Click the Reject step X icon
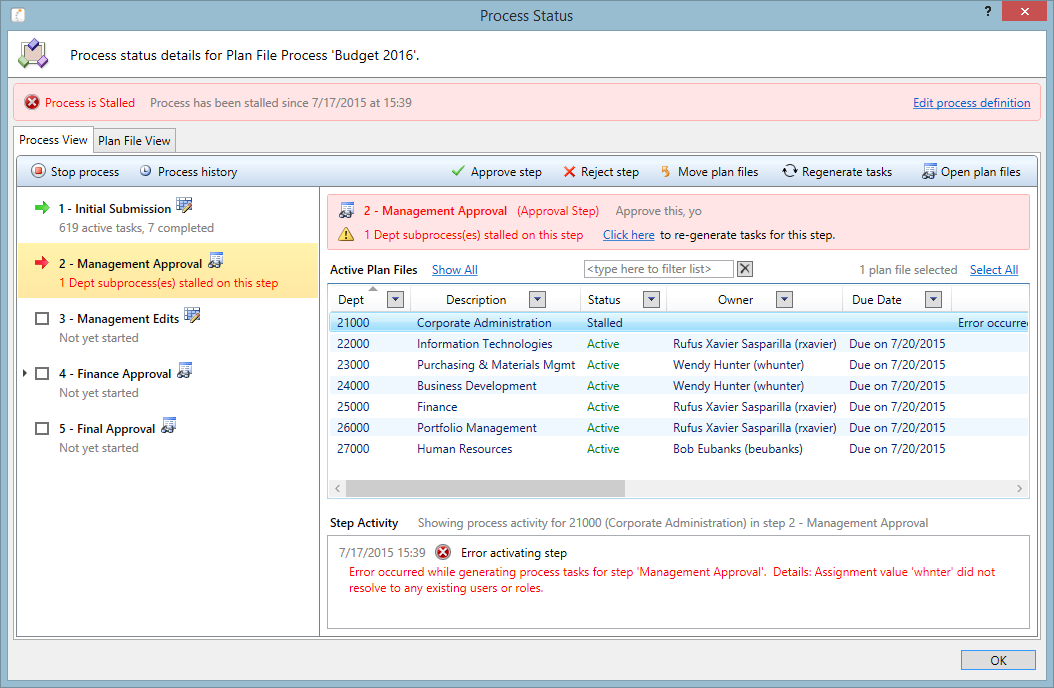The height and width of the screenshot is (688, 1054). (x=569, y=171)
